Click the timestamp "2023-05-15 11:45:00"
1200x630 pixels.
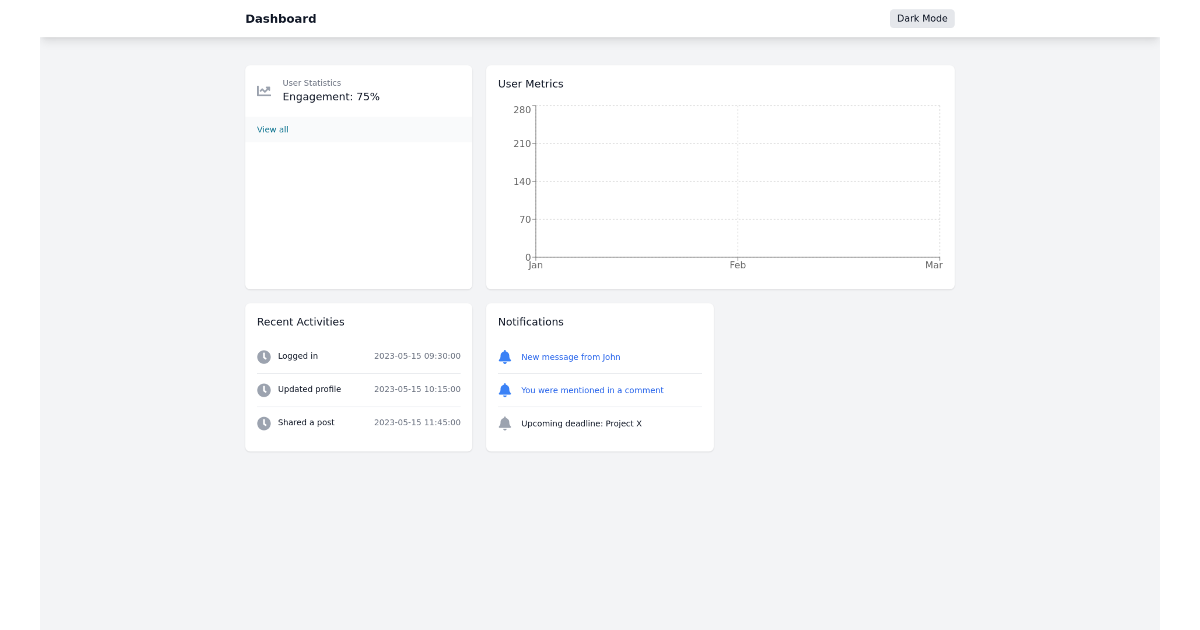coord(417,422)
